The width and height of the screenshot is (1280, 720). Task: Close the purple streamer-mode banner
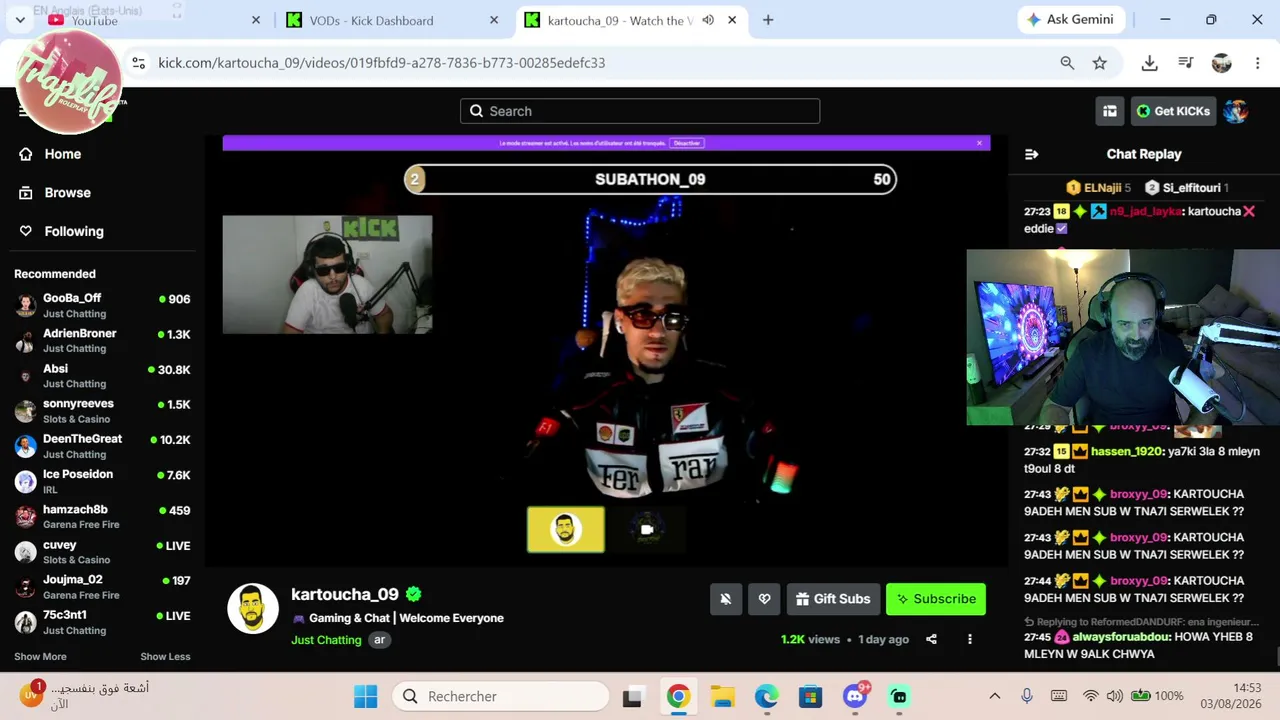[x=979, y=143]
